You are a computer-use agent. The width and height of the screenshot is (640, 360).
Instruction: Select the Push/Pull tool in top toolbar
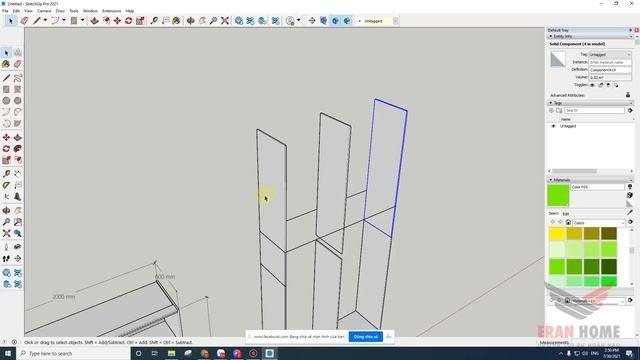coord(94,20)
